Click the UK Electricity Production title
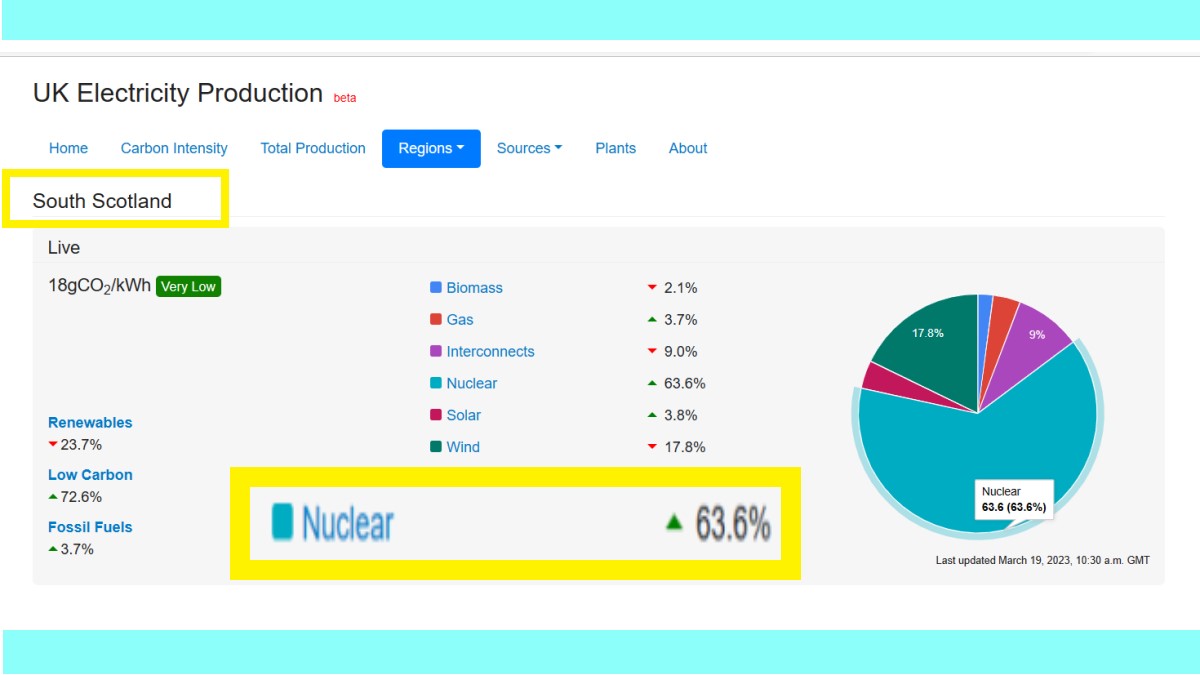Image resolution: width=1200 pixels, height=675 pixels. pos(178,93)
